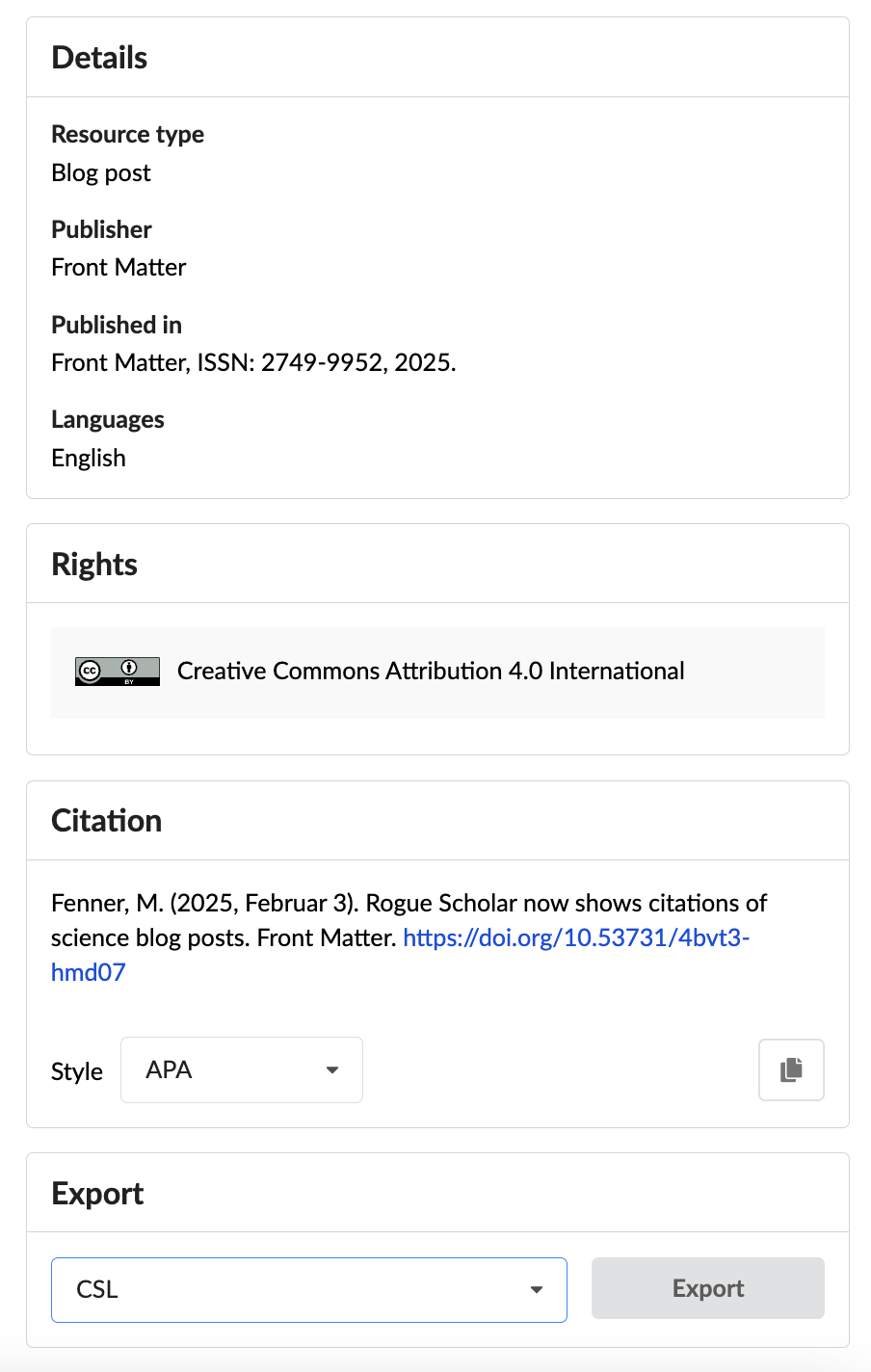Image resolution: width=871 pixels, height=1372 pixels.
Task: Click the Style label beside the dropdown
Action: (77, 1071)
